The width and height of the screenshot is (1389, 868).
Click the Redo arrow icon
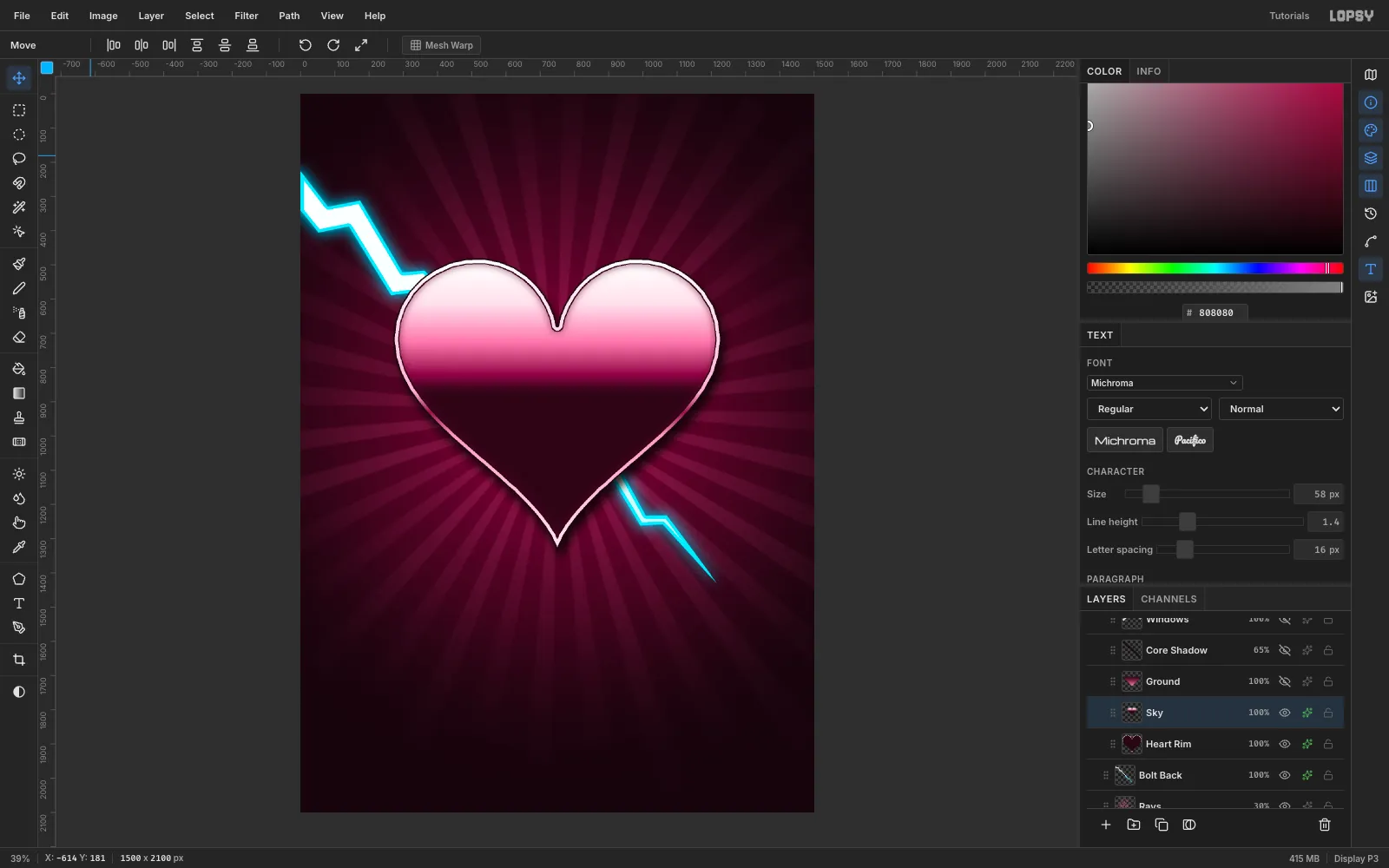333,45
